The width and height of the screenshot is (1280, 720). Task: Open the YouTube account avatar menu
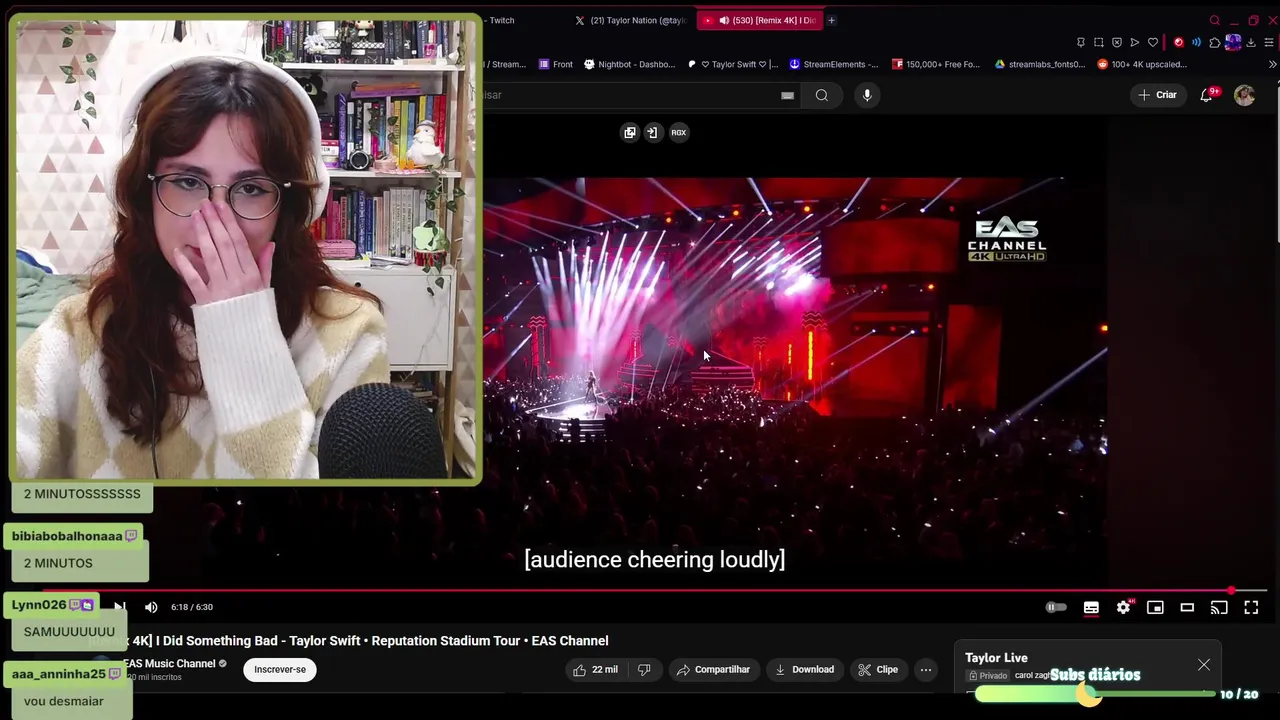tap(1244, 95)
